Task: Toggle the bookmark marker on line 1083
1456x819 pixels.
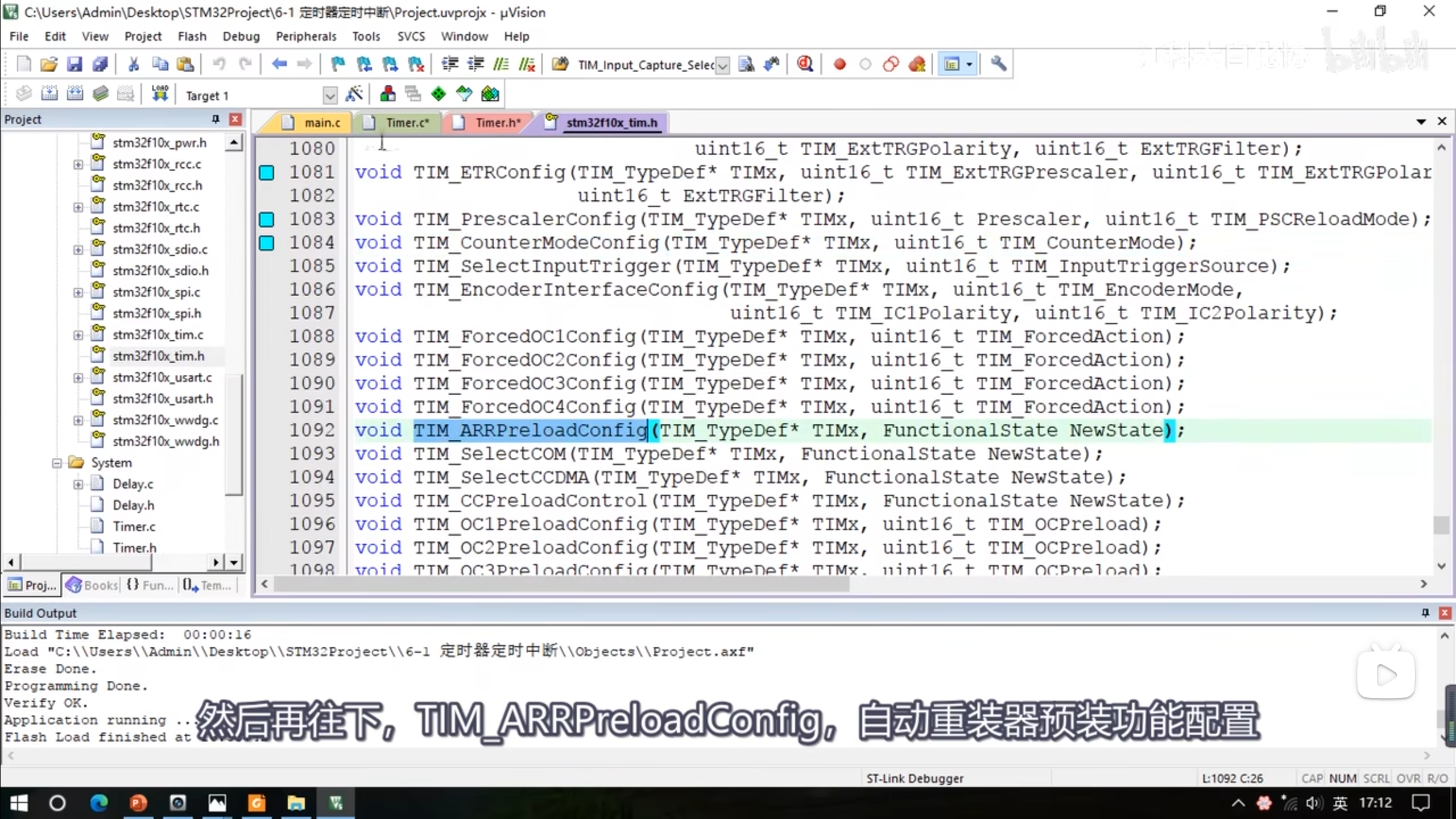Action: pos(267,219)
